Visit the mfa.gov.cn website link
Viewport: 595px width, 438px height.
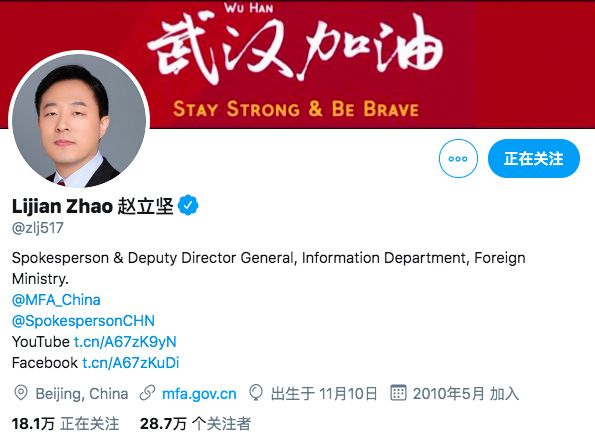pyautogui.click(x=199, y=394)
